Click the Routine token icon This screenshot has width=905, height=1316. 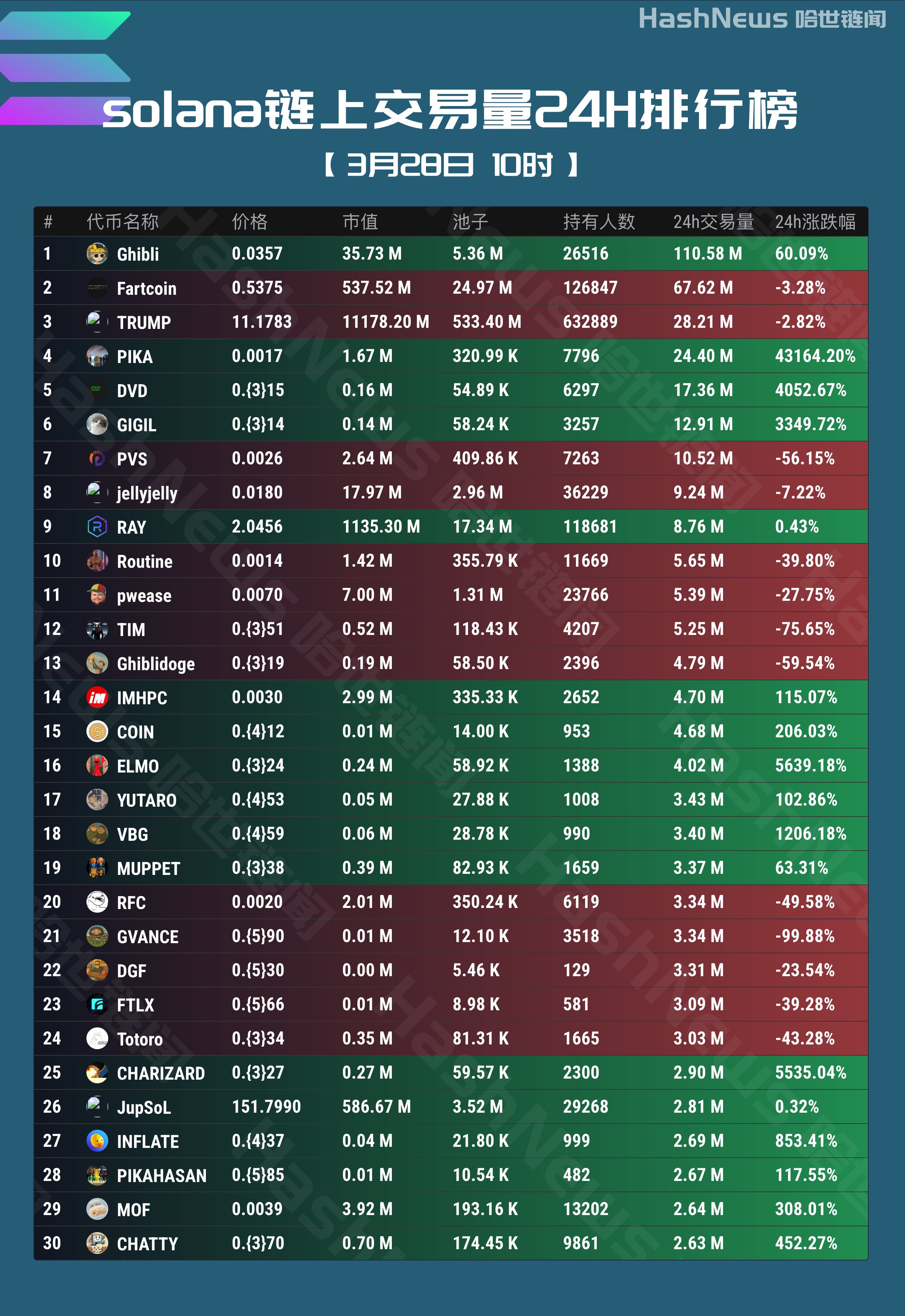point(97,561)
